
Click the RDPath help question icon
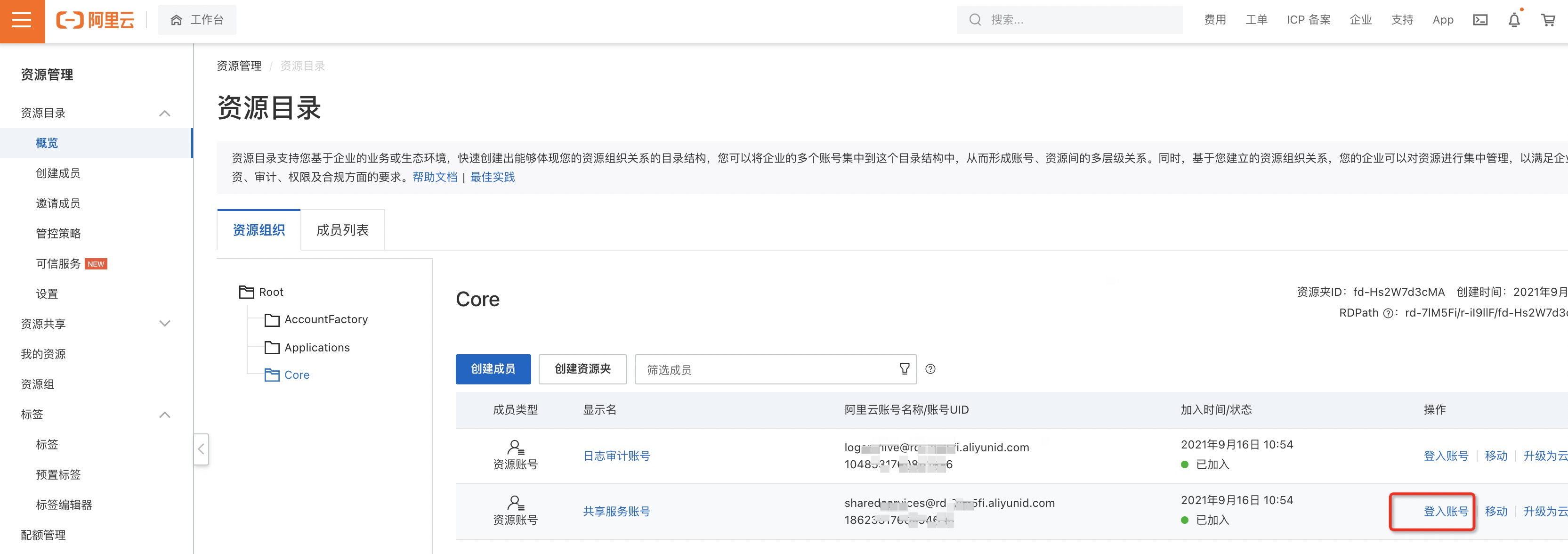pos(1387,314)
